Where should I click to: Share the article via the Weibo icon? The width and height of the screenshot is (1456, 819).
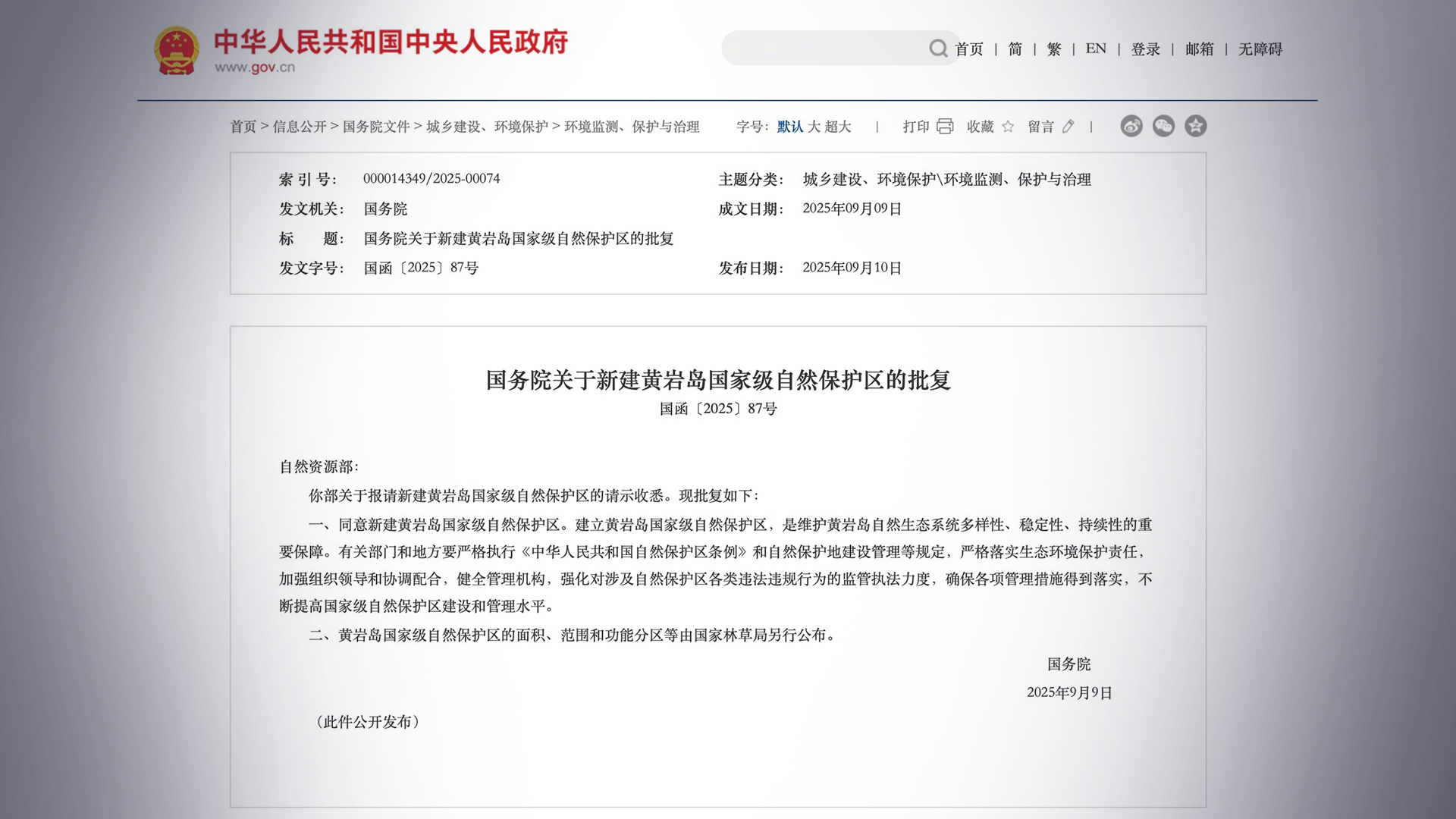click(1131, 126)
